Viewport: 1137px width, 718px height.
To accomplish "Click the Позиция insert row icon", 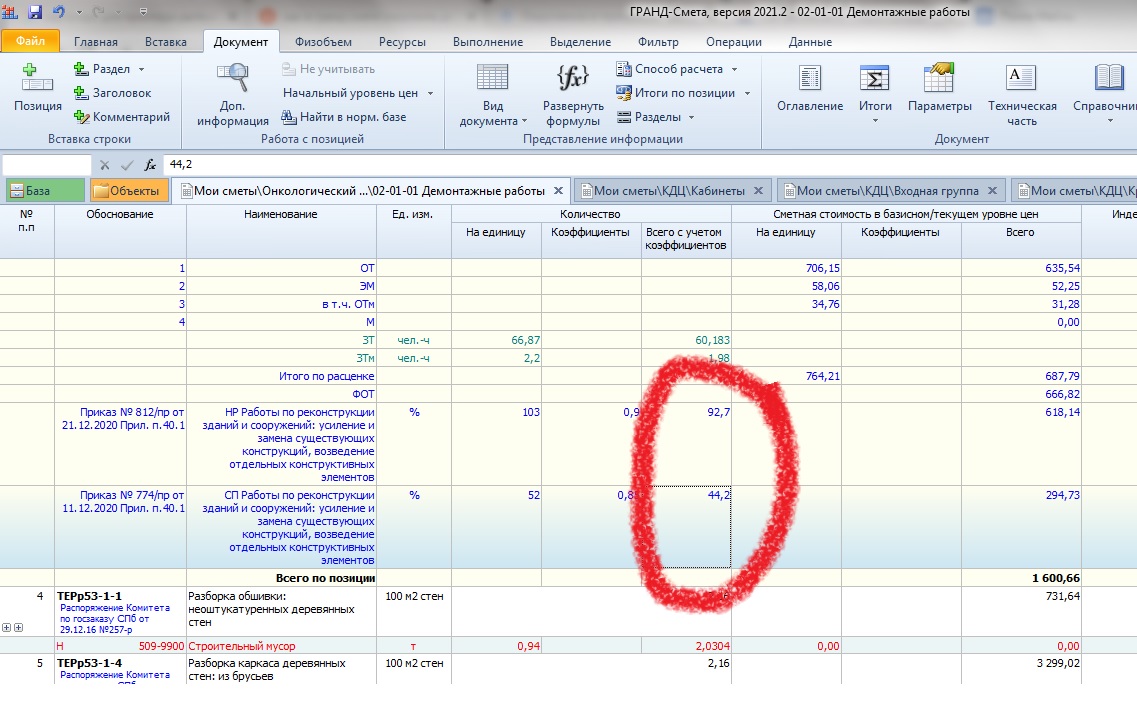I will click(37, 79).
